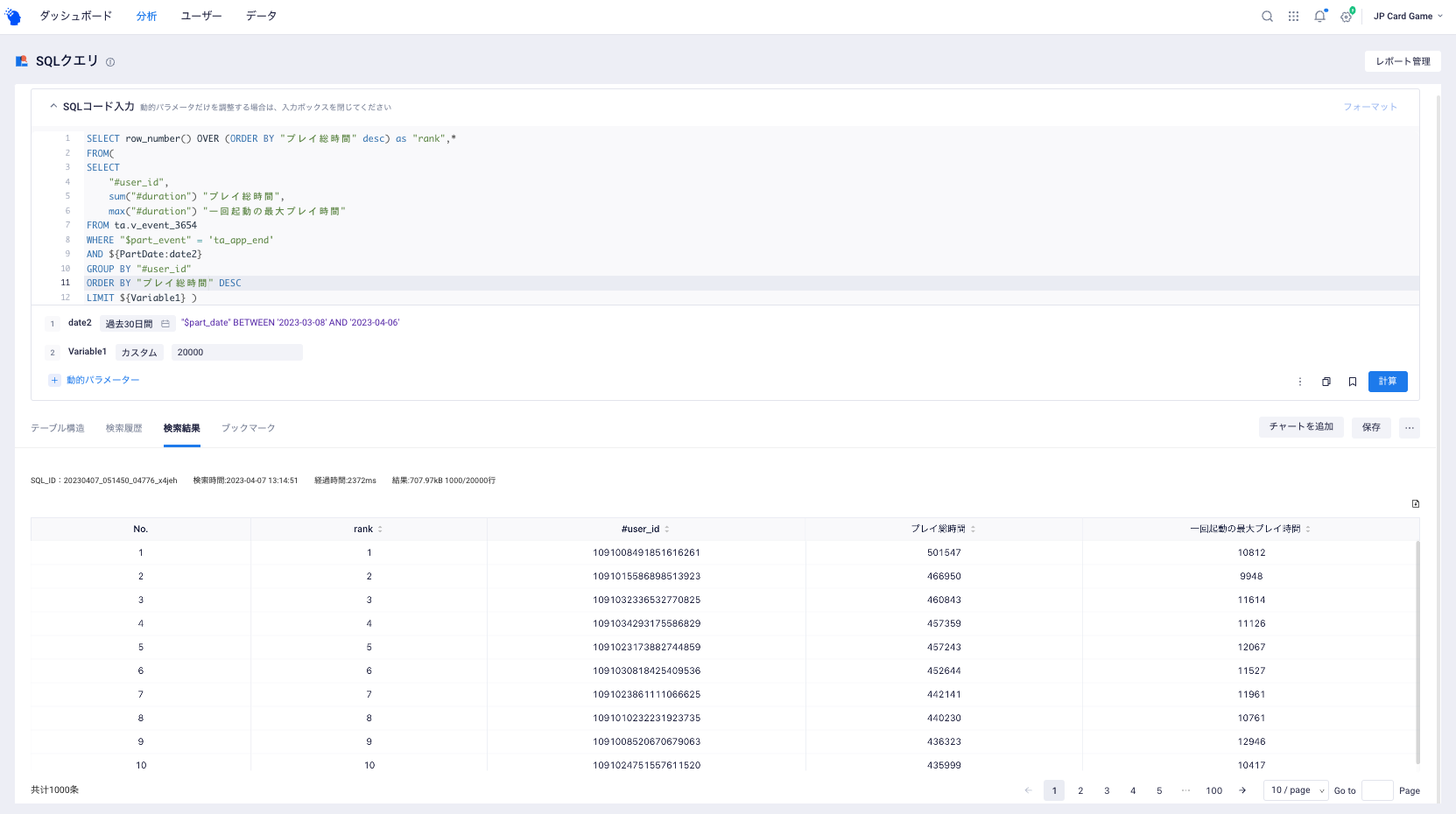Sort by 一回起動の最大プレイ時間 column arrows
Image resolution: width=1456 pixels, height=814 pixels.
pyautogui.click(x=1308, y=530)
